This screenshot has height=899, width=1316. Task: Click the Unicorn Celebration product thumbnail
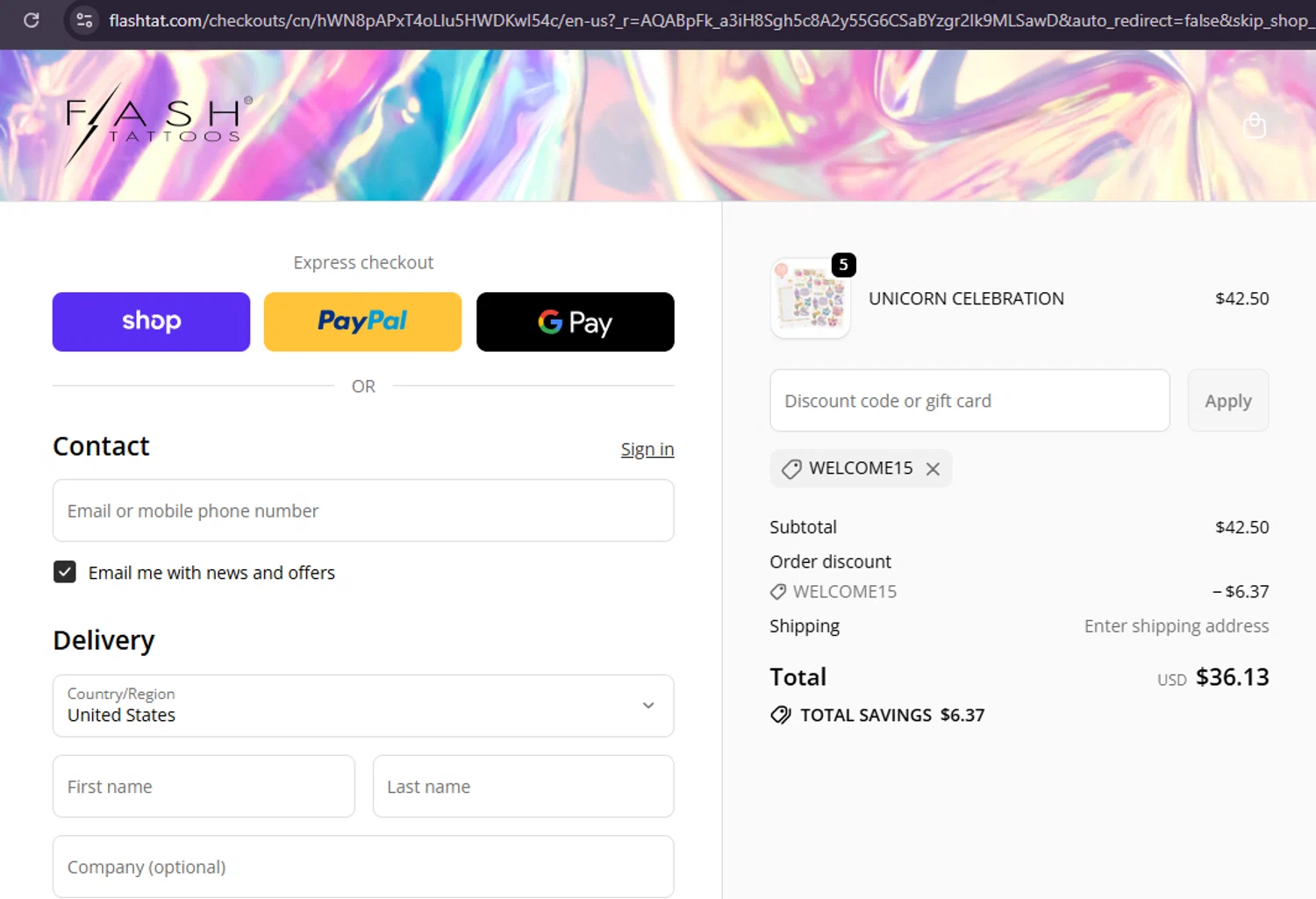click(810, 298)
